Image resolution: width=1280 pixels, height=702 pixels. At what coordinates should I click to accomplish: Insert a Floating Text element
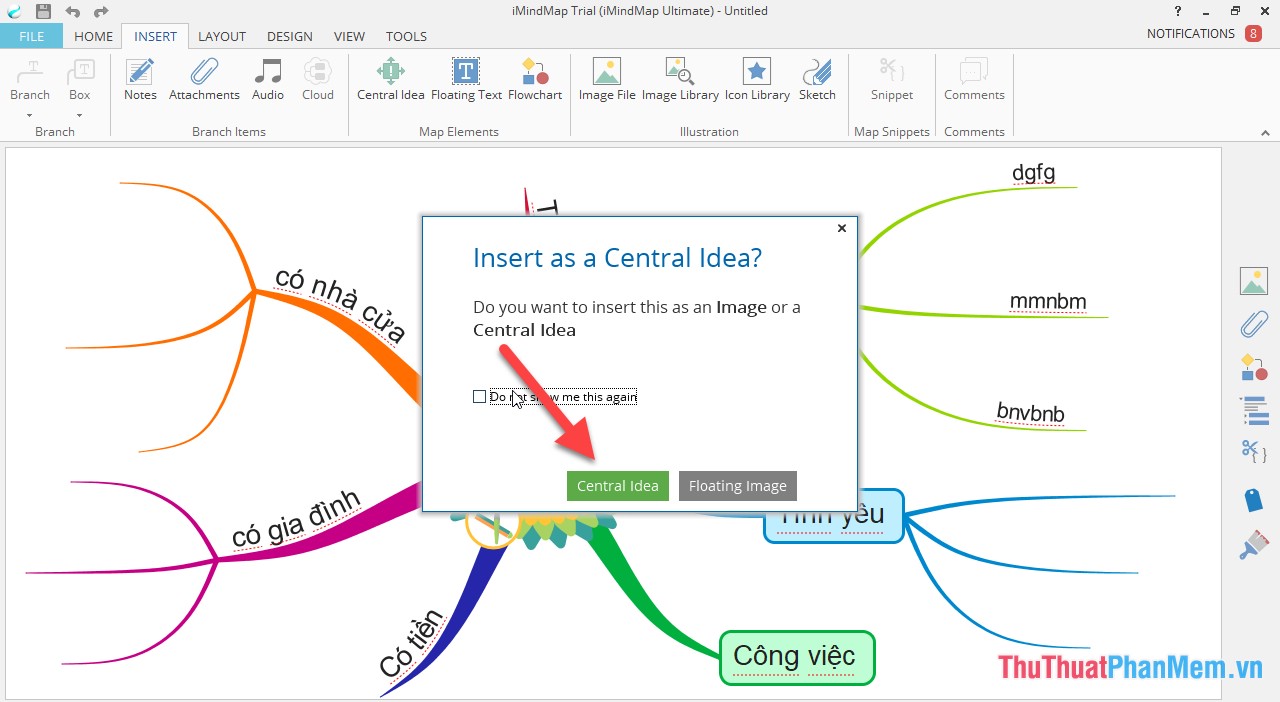(466, 80)
